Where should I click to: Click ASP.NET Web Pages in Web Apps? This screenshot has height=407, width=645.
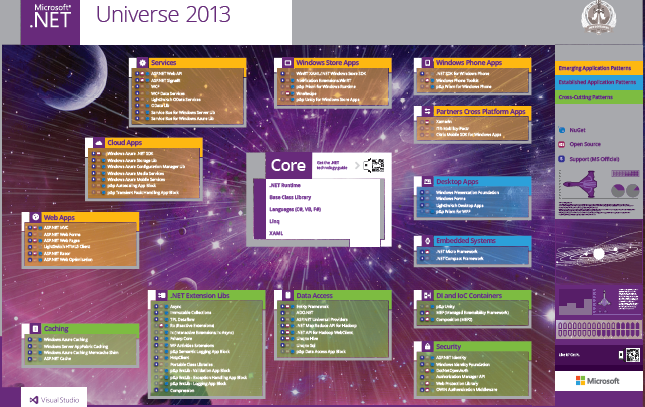[x=62, y=240]
